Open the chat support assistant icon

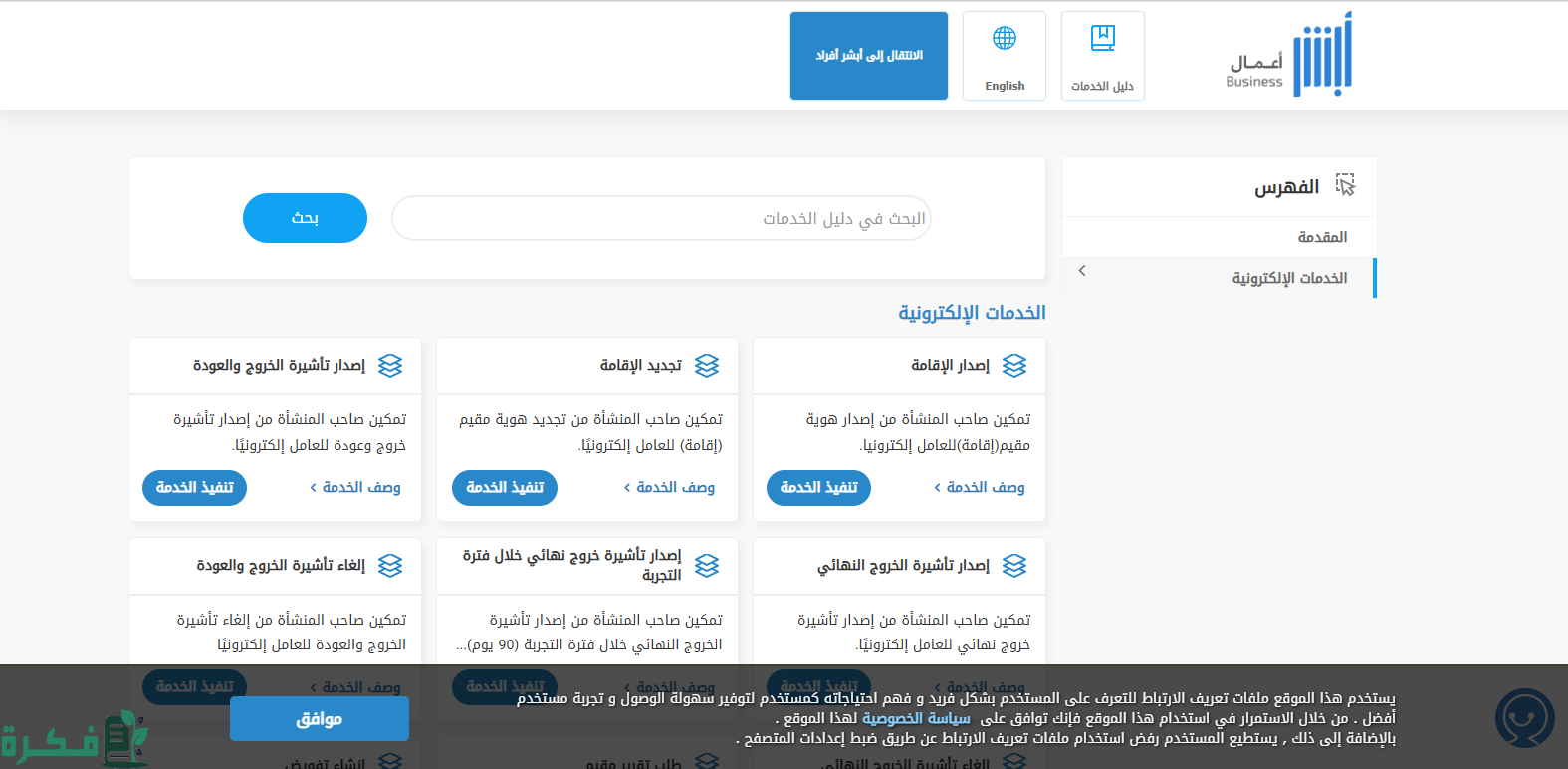point(1524,717)
